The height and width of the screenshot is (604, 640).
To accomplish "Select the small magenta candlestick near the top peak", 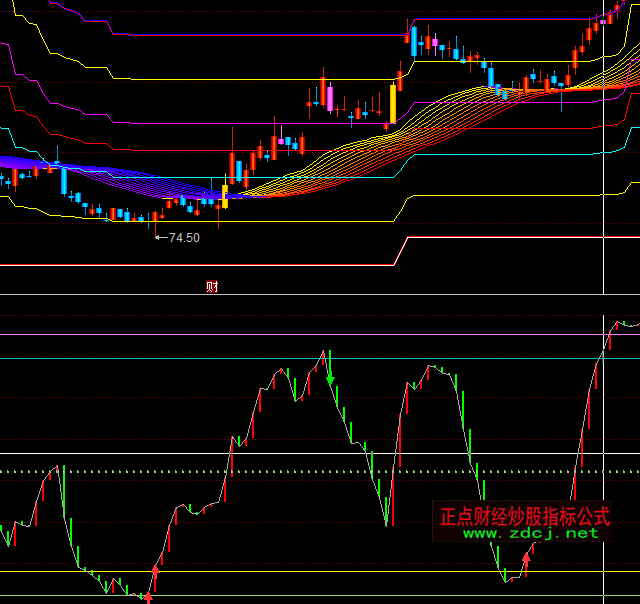I will [x=435, y=44].
